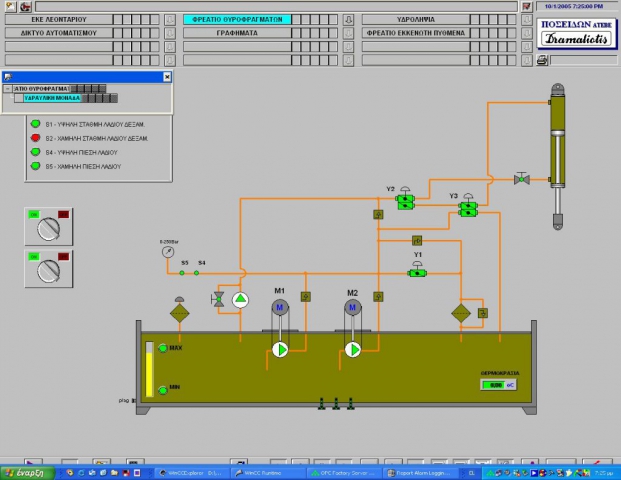Select the ΥΔΡΑΥΛΙΚΗ ΜΟΝΑΔΑ tree entry
The image size is (621, 480).
[x=52, y=98]
